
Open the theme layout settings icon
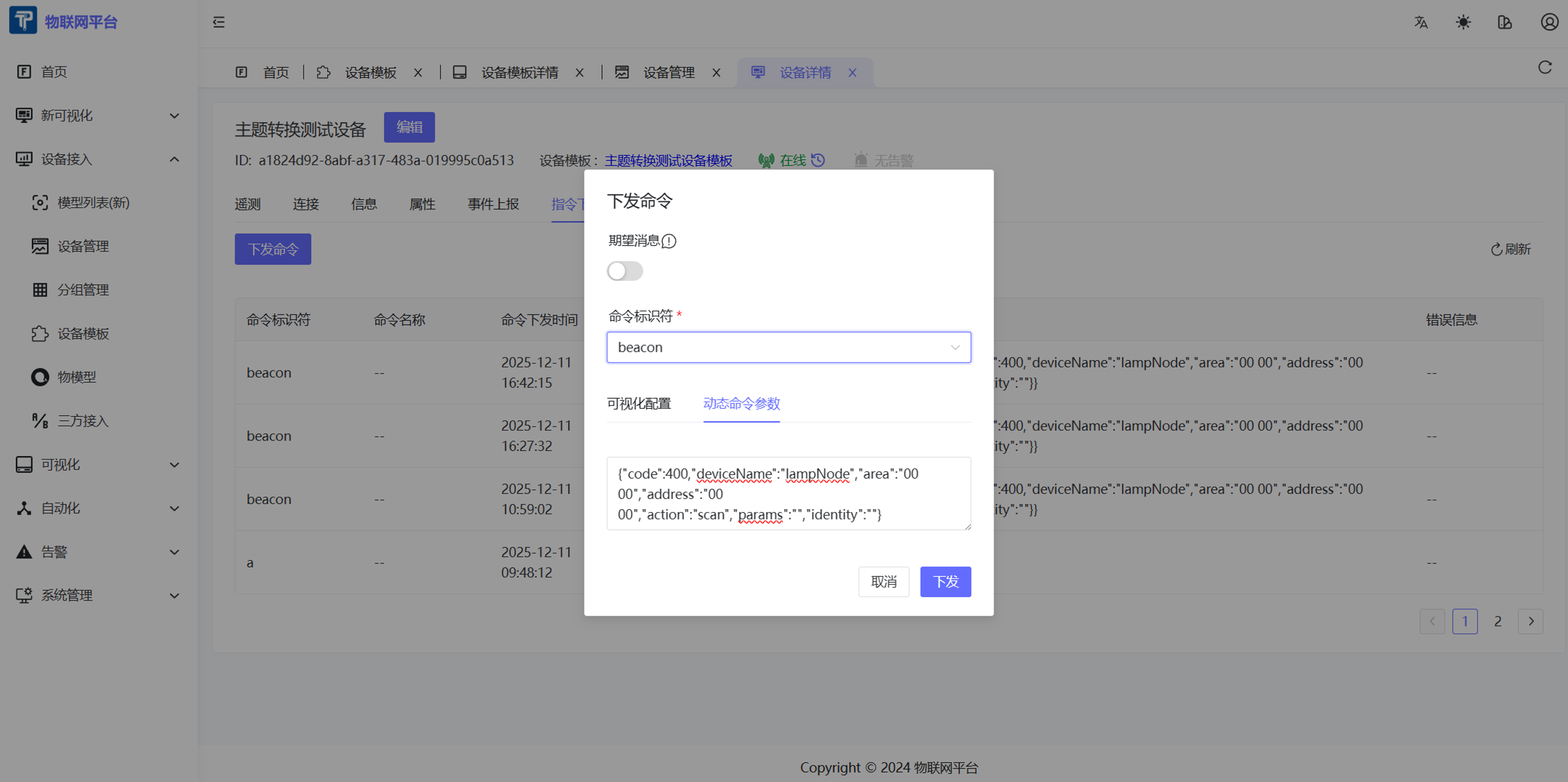point(1505,23)
